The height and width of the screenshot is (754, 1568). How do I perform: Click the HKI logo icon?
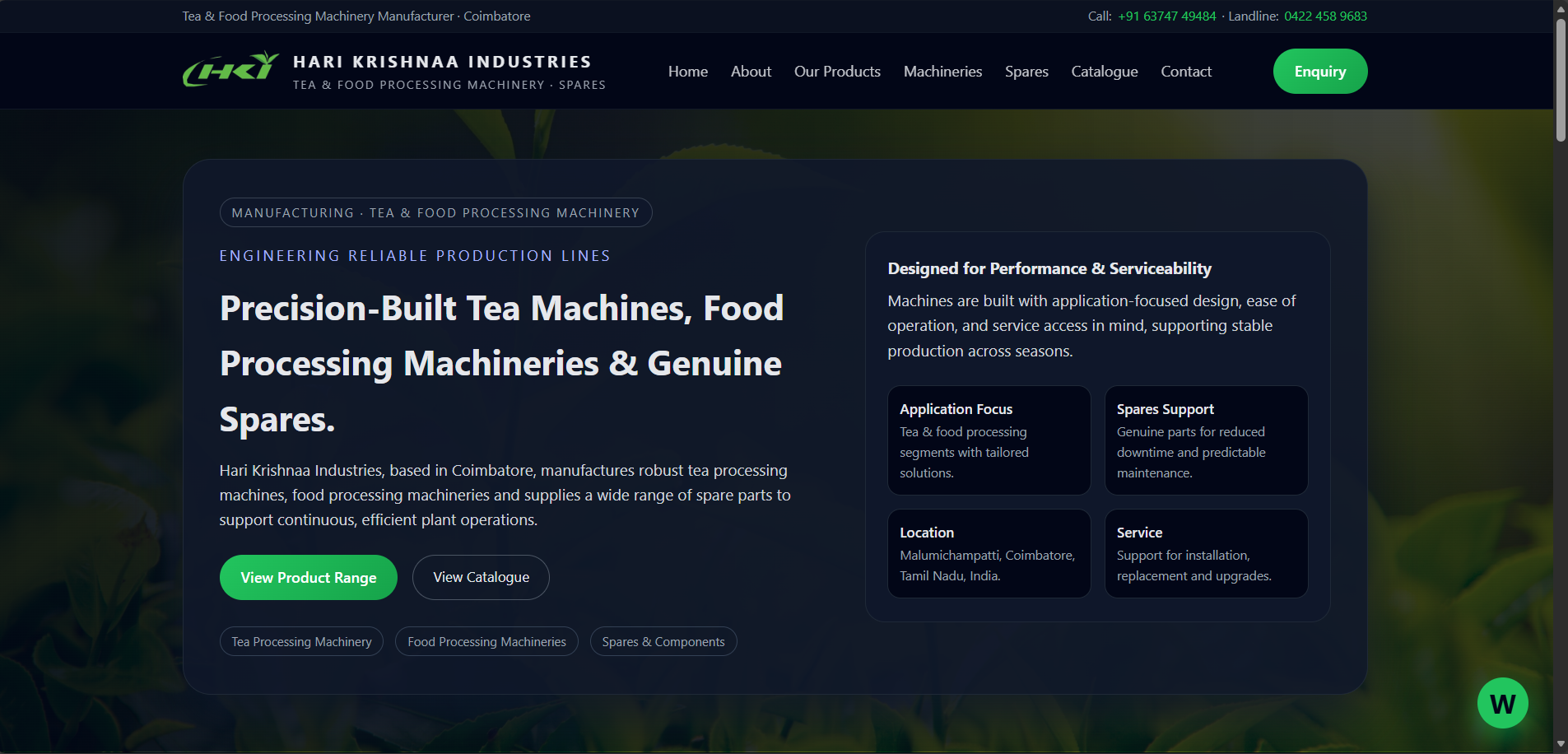click(x=230, y=70)
